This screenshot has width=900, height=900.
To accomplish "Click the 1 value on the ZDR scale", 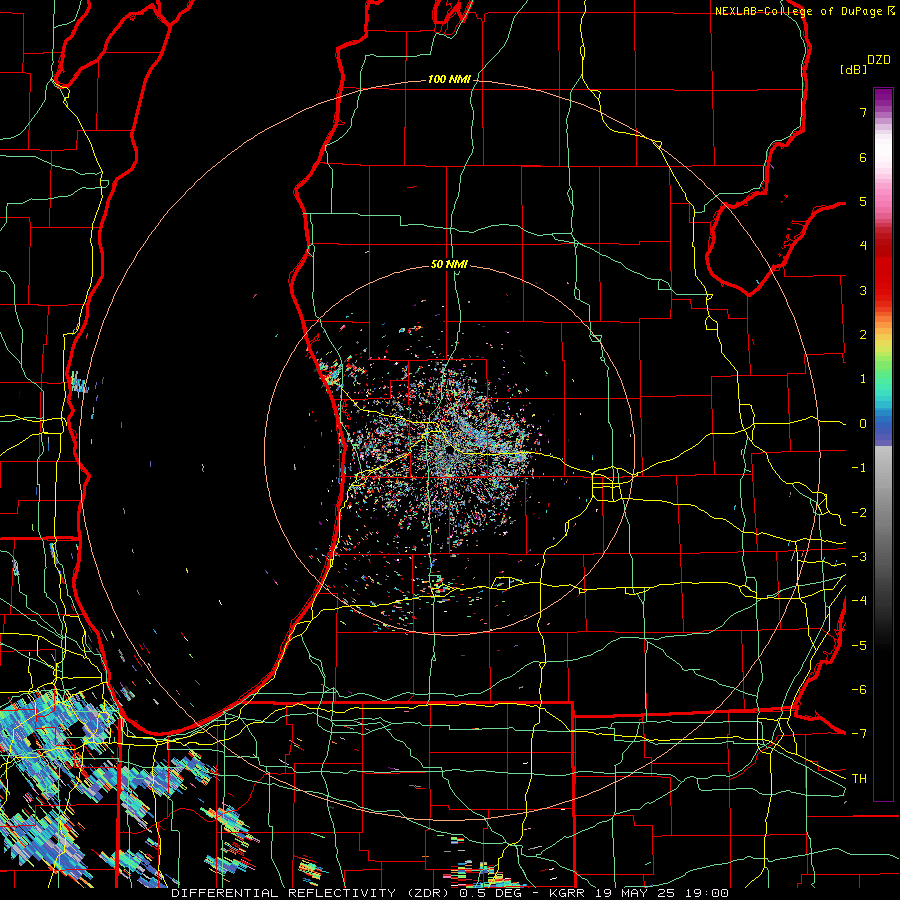I will (863, 379).
